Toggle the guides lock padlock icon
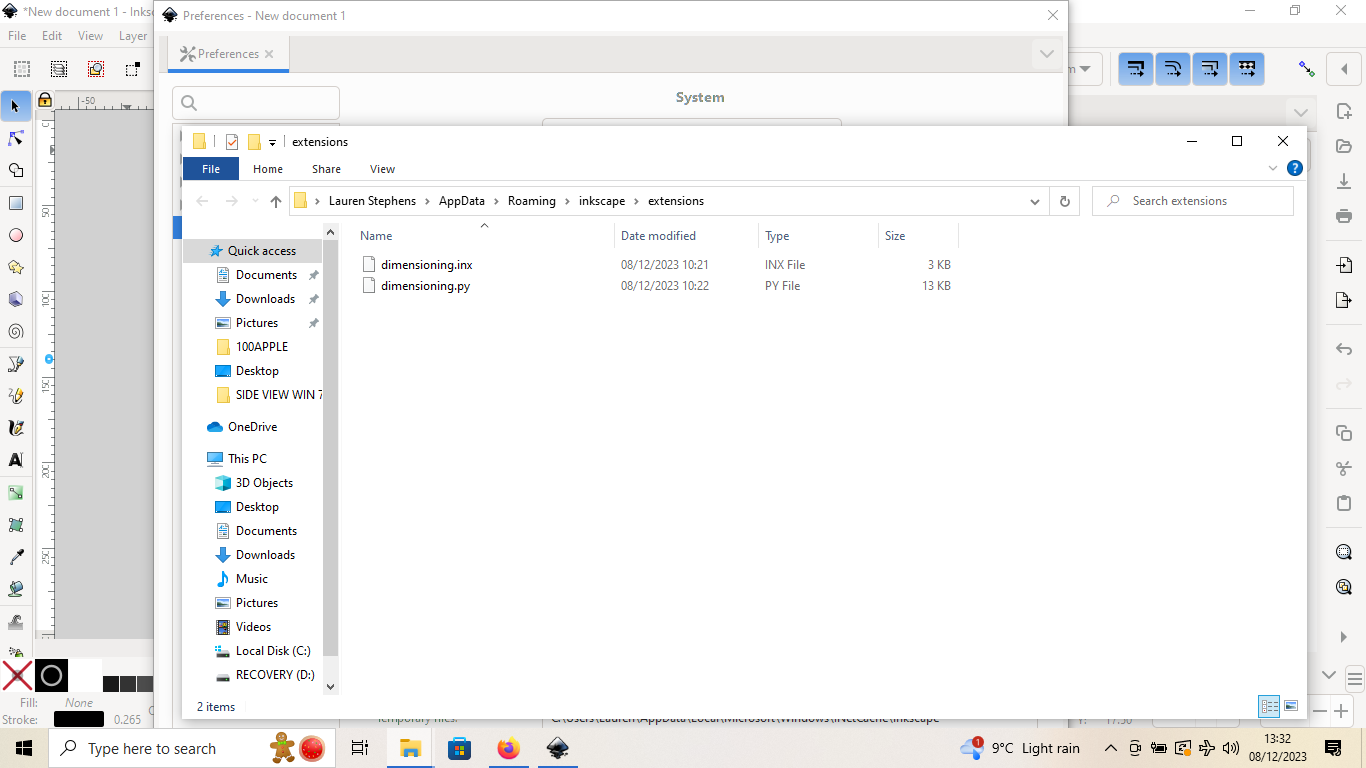 44,100
